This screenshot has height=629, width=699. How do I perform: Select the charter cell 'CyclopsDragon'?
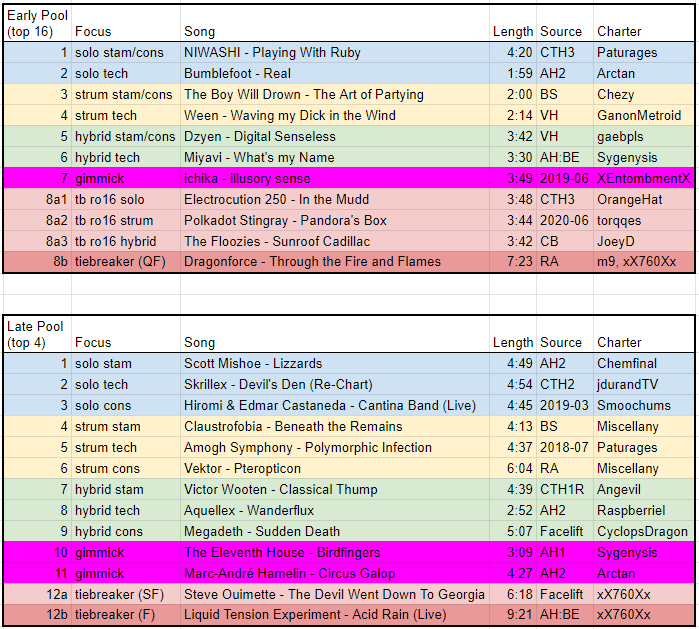pyautogui.click(x=644, y=531)
